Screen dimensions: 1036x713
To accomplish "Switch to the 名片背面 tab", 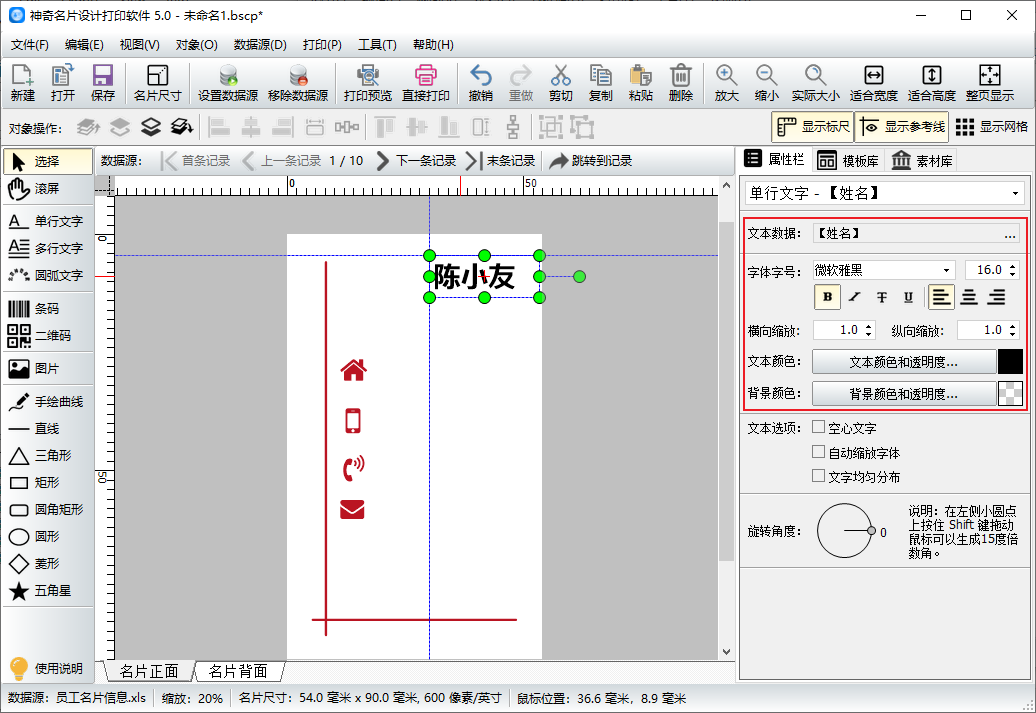I will tap(238, 671).
